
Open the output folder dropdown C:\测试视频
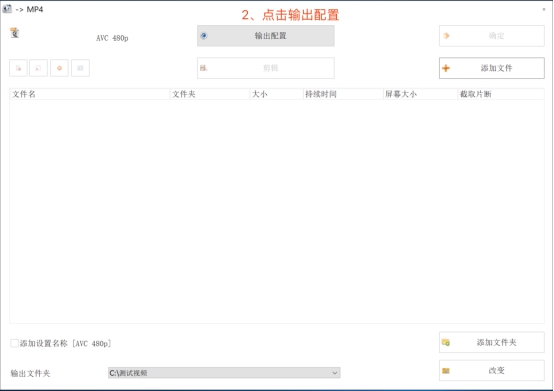click(224, 373)
